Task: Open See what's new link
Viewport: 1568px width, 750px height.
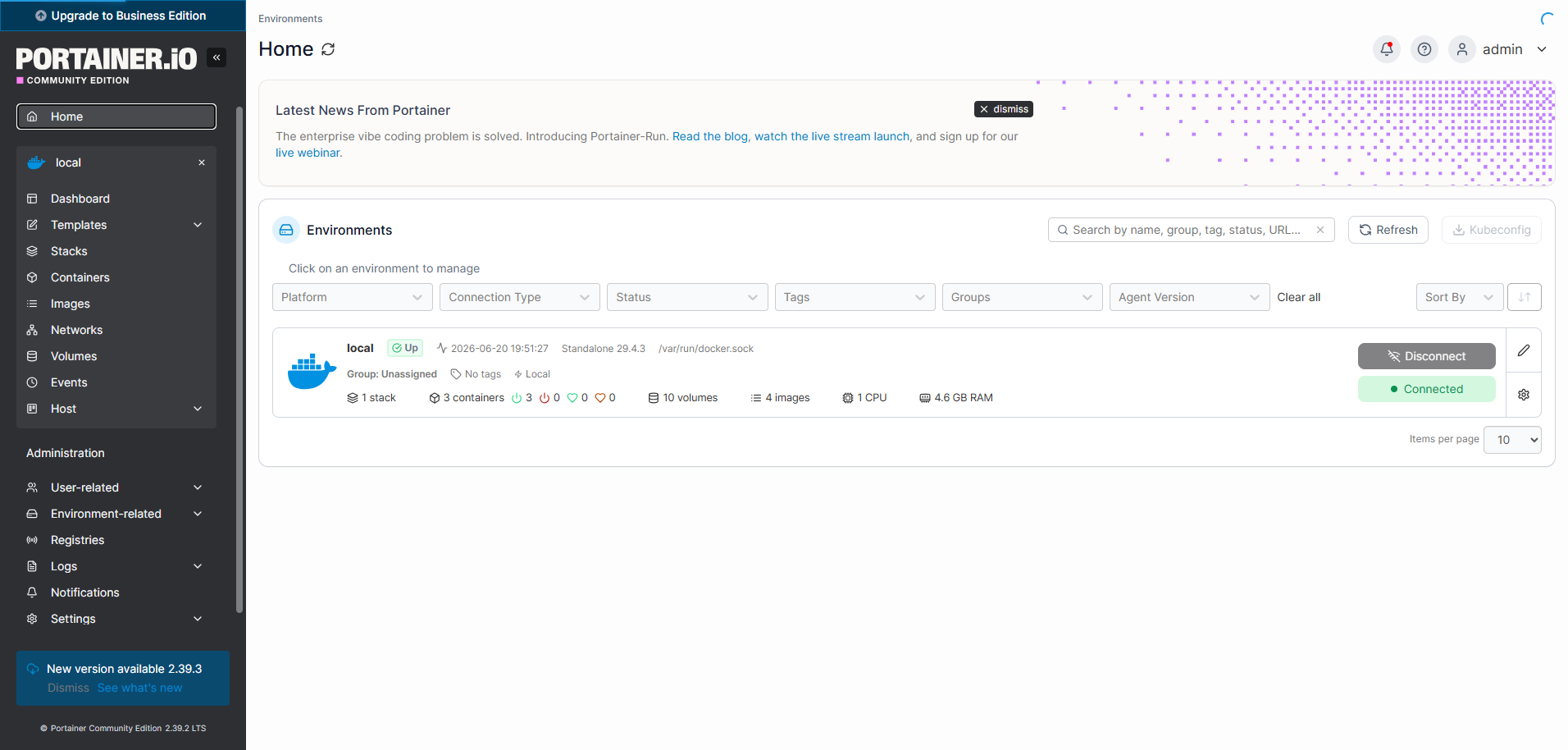Action: point(139,688)
